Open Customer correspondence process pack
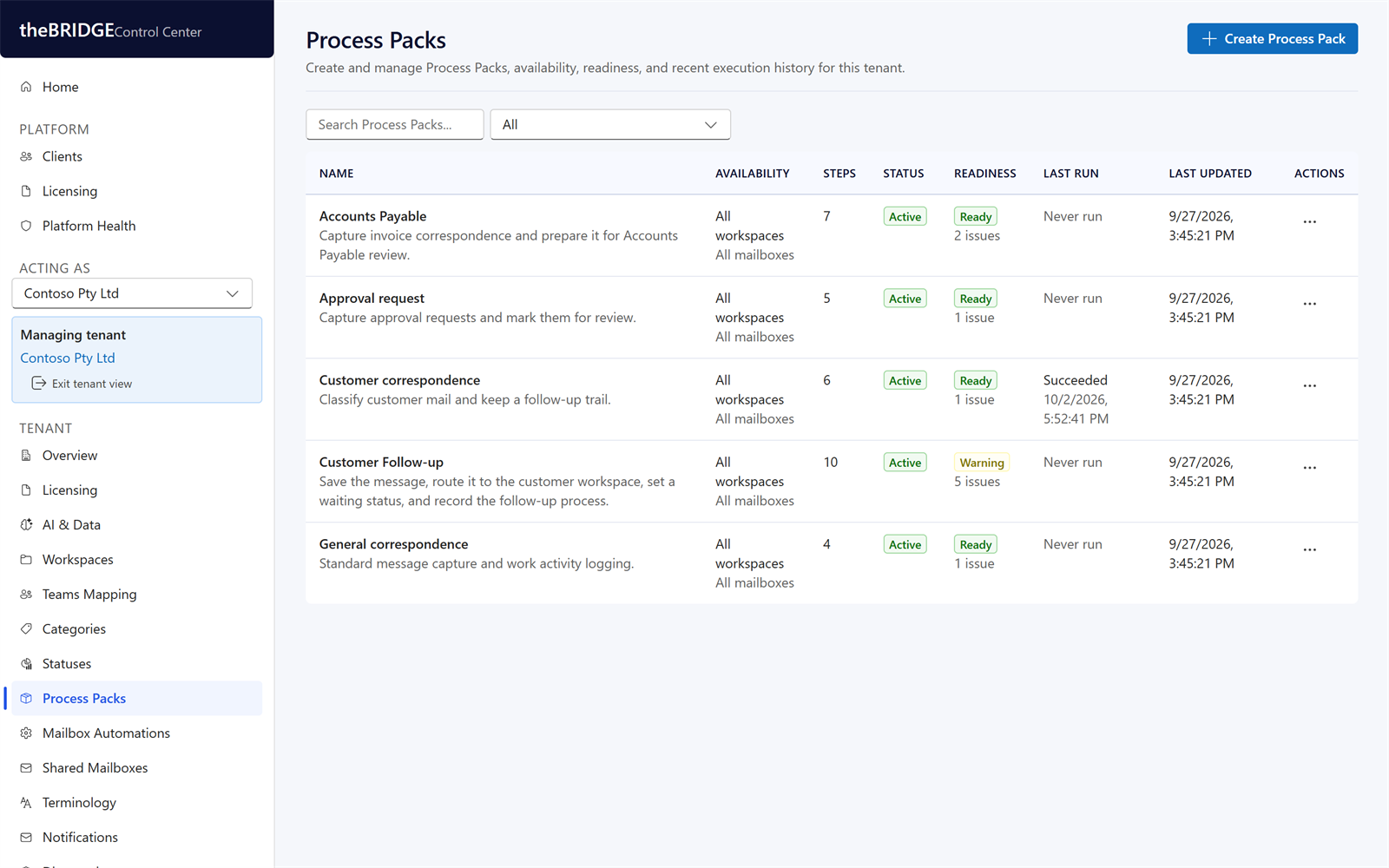 point(399,380)
